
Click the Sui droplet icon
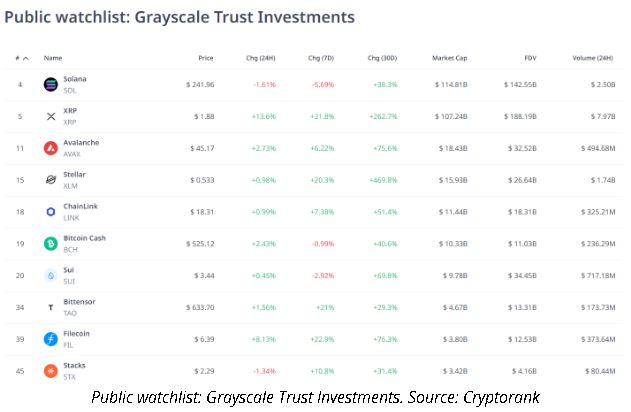pos(51,275)
